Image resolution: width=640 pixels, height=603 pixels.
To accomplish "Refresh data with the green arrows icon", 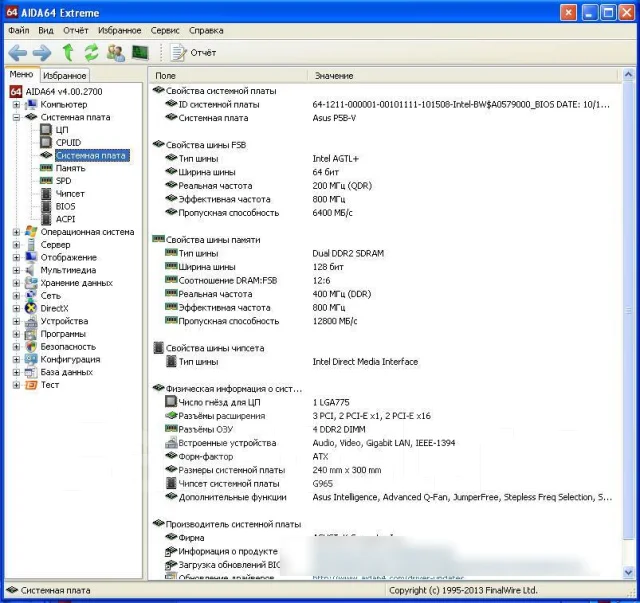I will coord(91,52).
